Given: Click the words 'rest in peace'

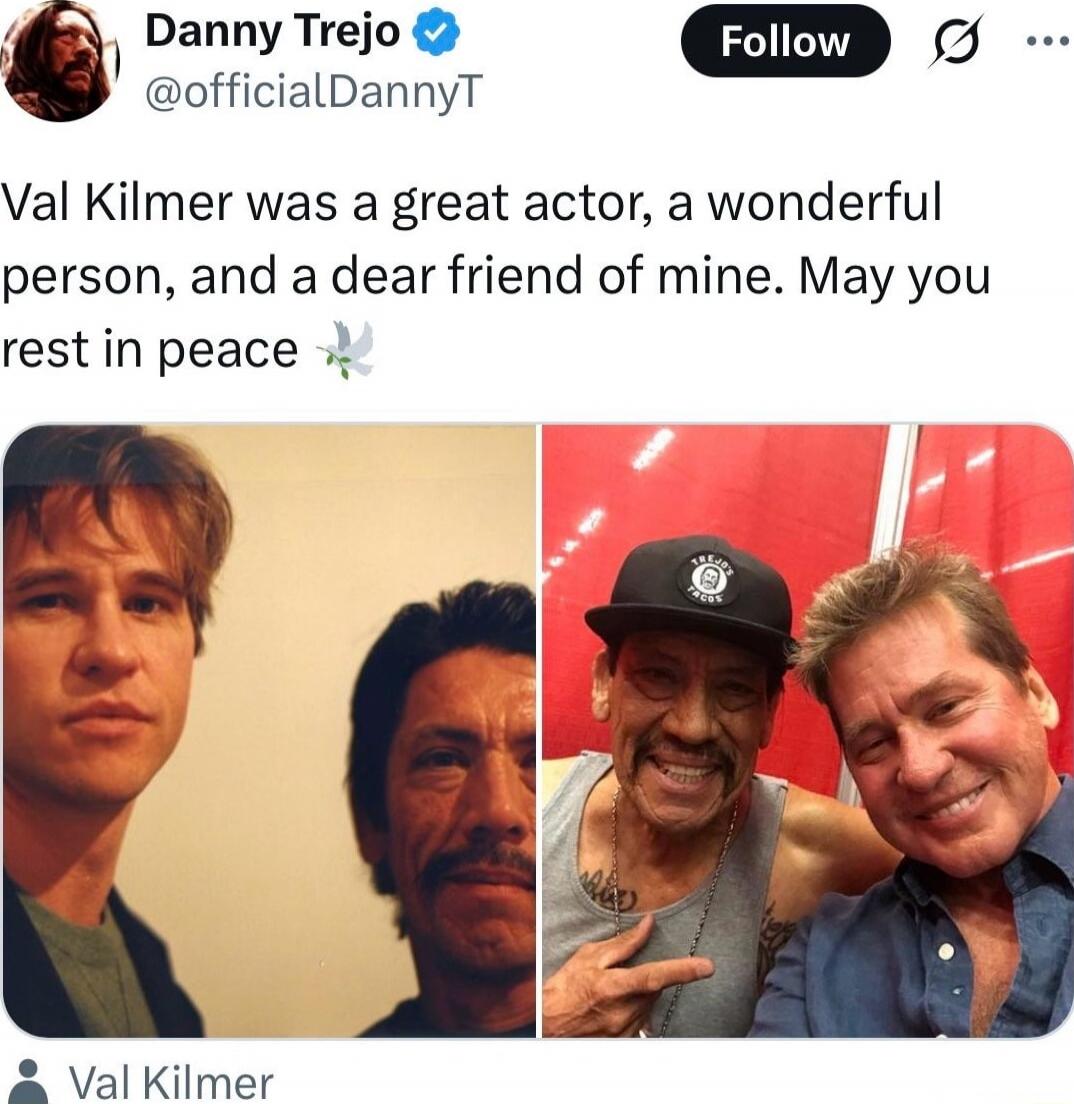Looking at the screenshot, I should (150, 350).
